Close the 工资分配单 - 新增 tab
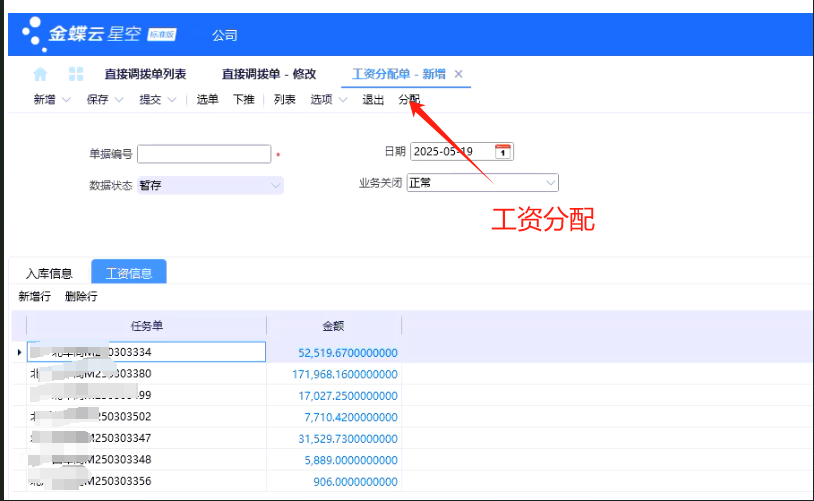This screenshot has width=814, height=501. pos(459,74)
